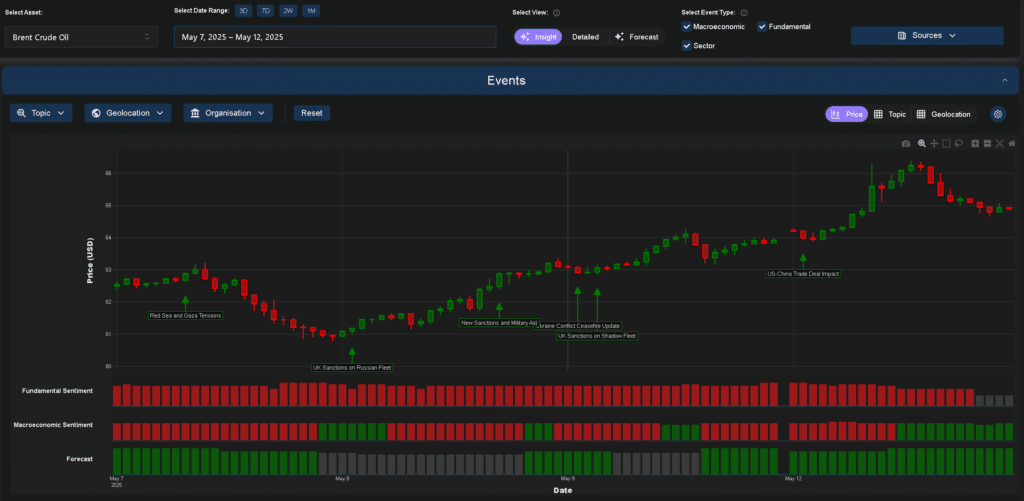Switch to the Detailed view
Viewport: 1024px width, 501px height.
tap(585, 37)
